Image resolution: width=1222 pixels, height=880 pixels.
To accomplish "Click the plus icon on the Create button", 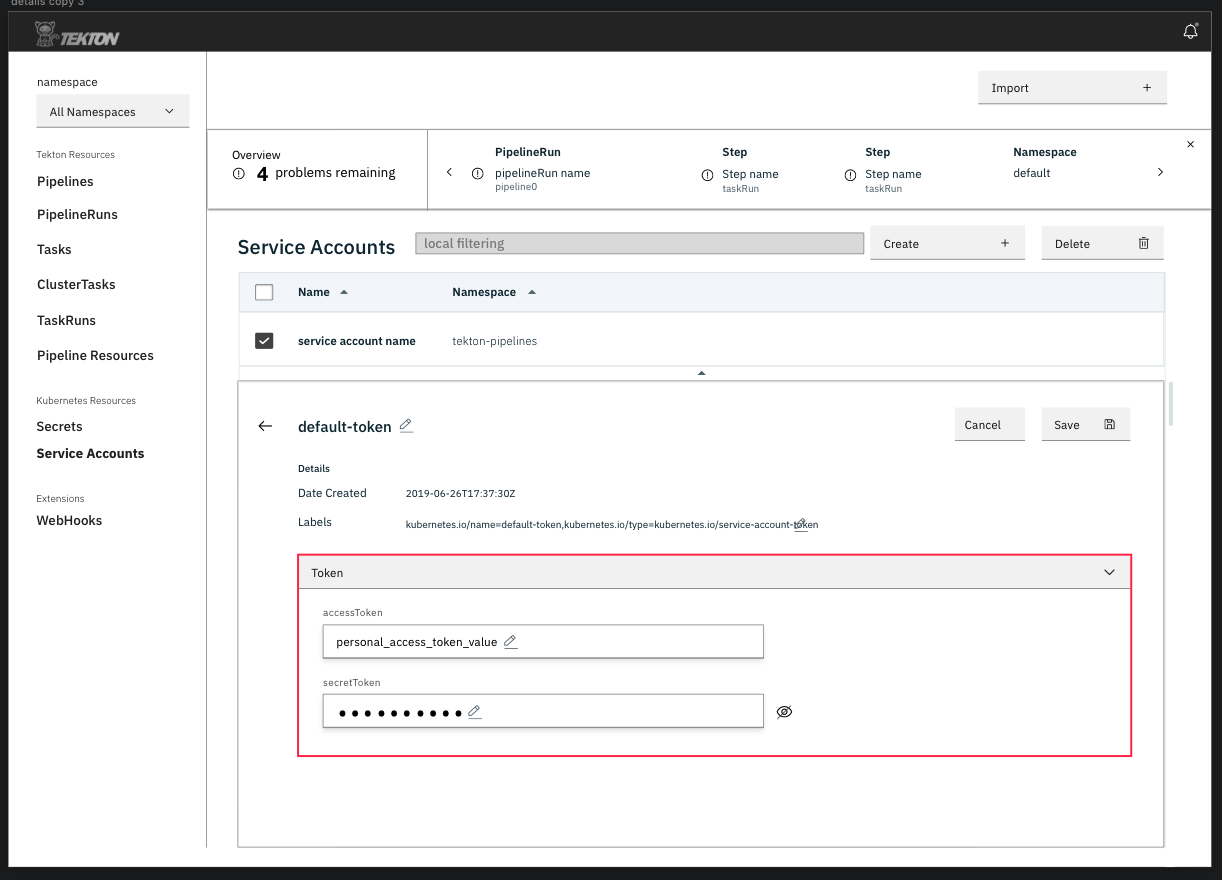I will [x=1005, y=242].
